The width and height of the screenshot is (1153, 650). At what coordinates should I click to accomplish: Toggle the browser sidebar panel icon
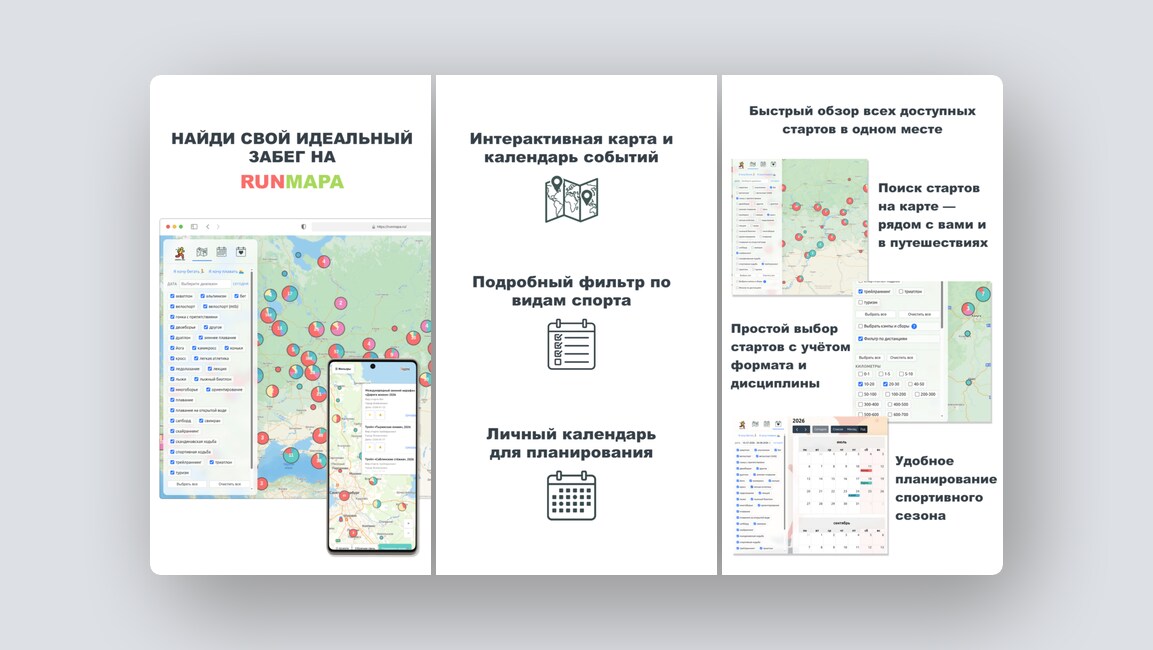(x=194, y=227)
